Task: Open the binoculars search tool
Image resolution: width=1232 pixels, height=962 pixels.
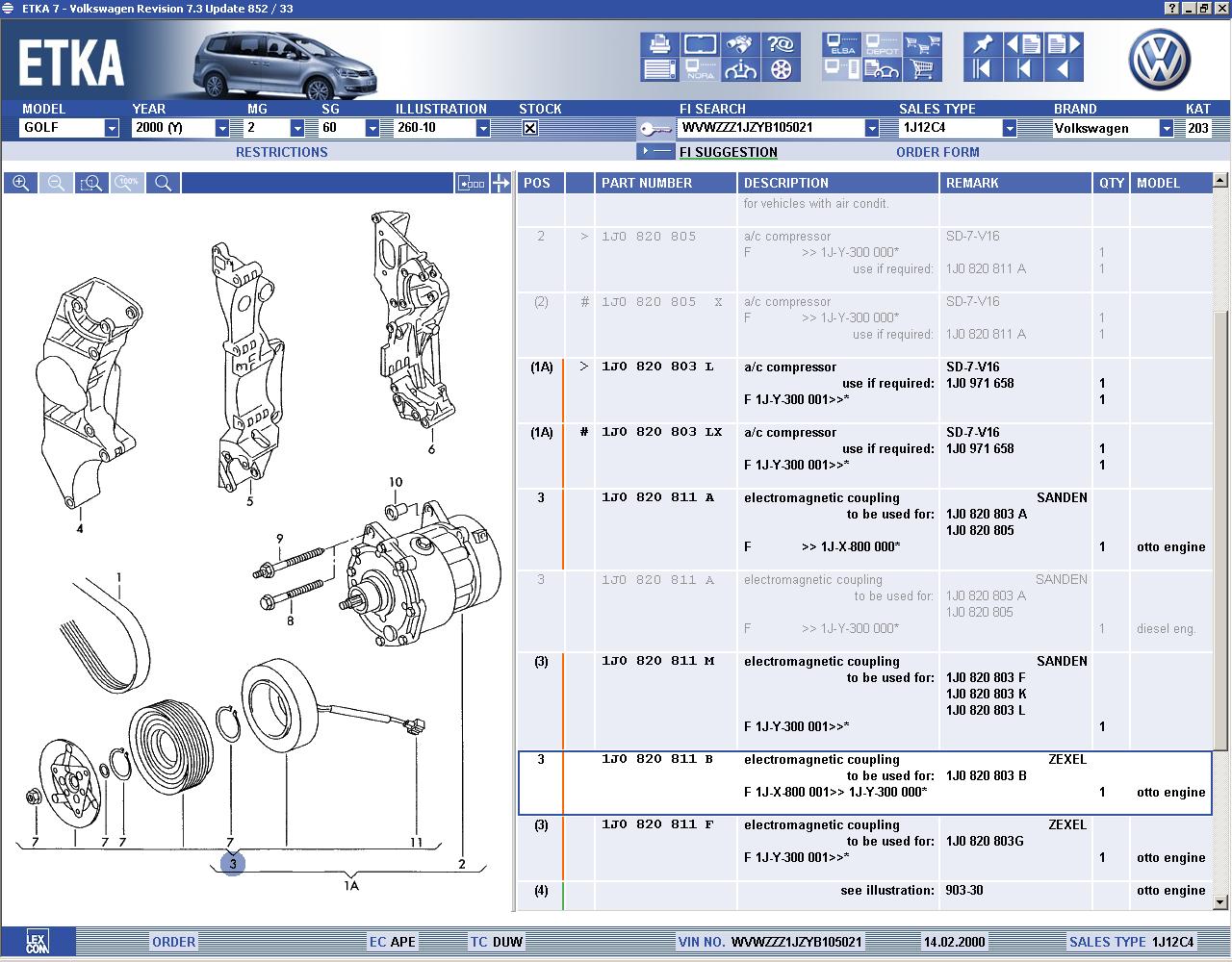Action: tap(740, 44)
